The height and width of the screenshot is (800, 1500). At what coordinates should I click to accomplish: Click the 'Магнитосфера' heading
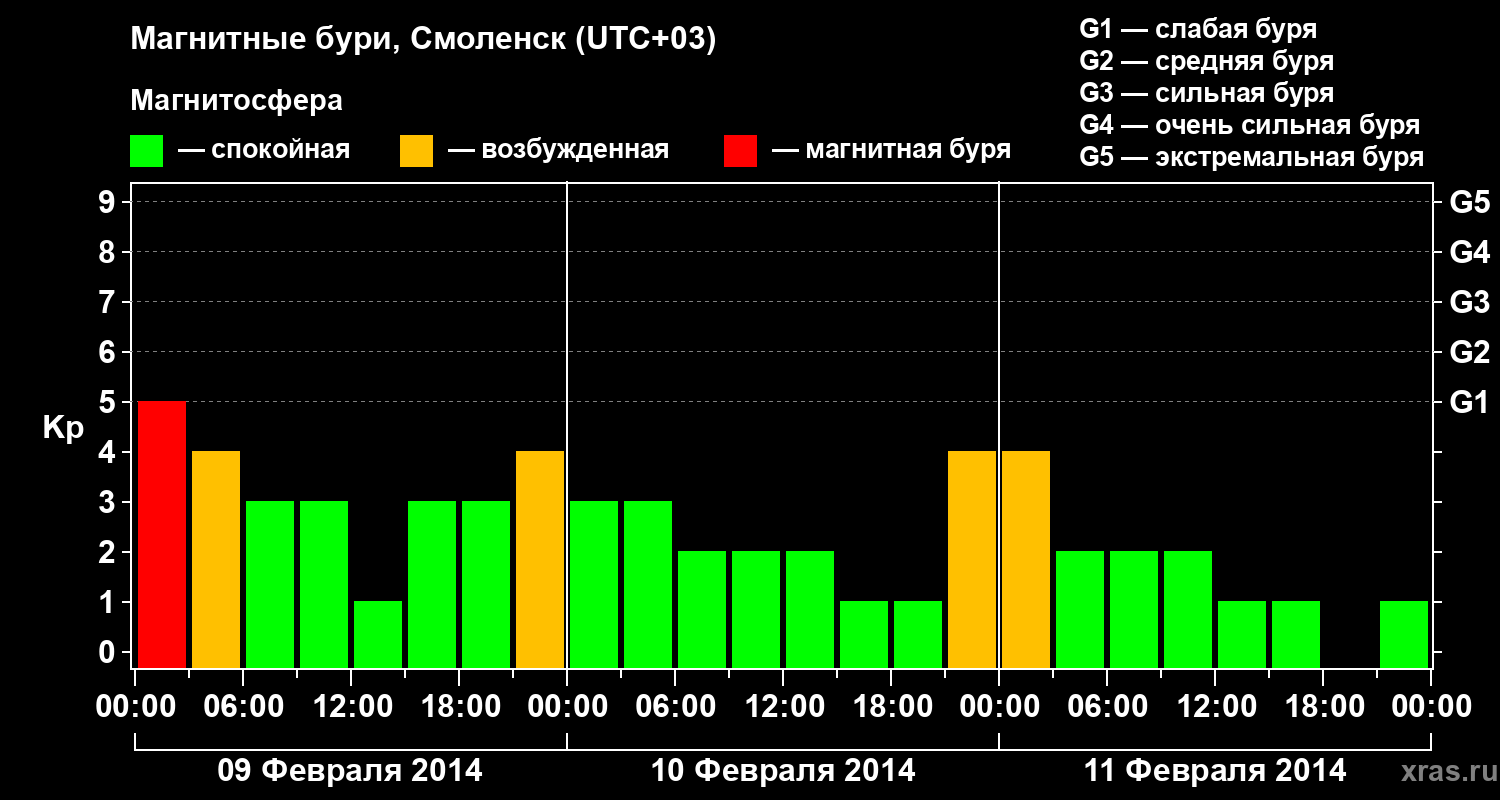[x=237, y=101]
